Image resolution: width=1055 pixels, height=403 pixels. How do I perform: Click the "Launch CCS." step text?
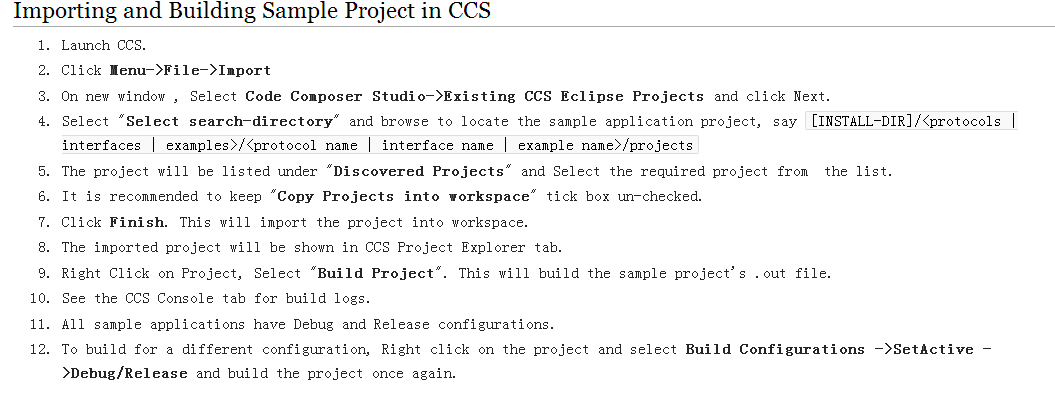[103, 45]
